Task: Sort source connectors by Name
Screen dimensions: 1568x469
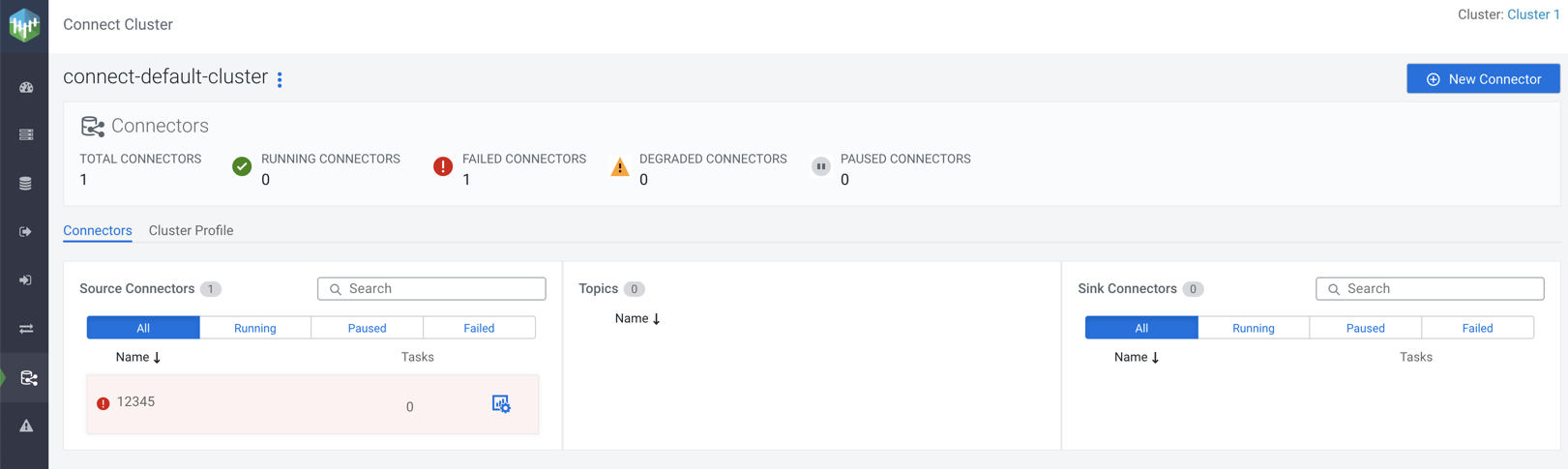Action: [138, 357]
